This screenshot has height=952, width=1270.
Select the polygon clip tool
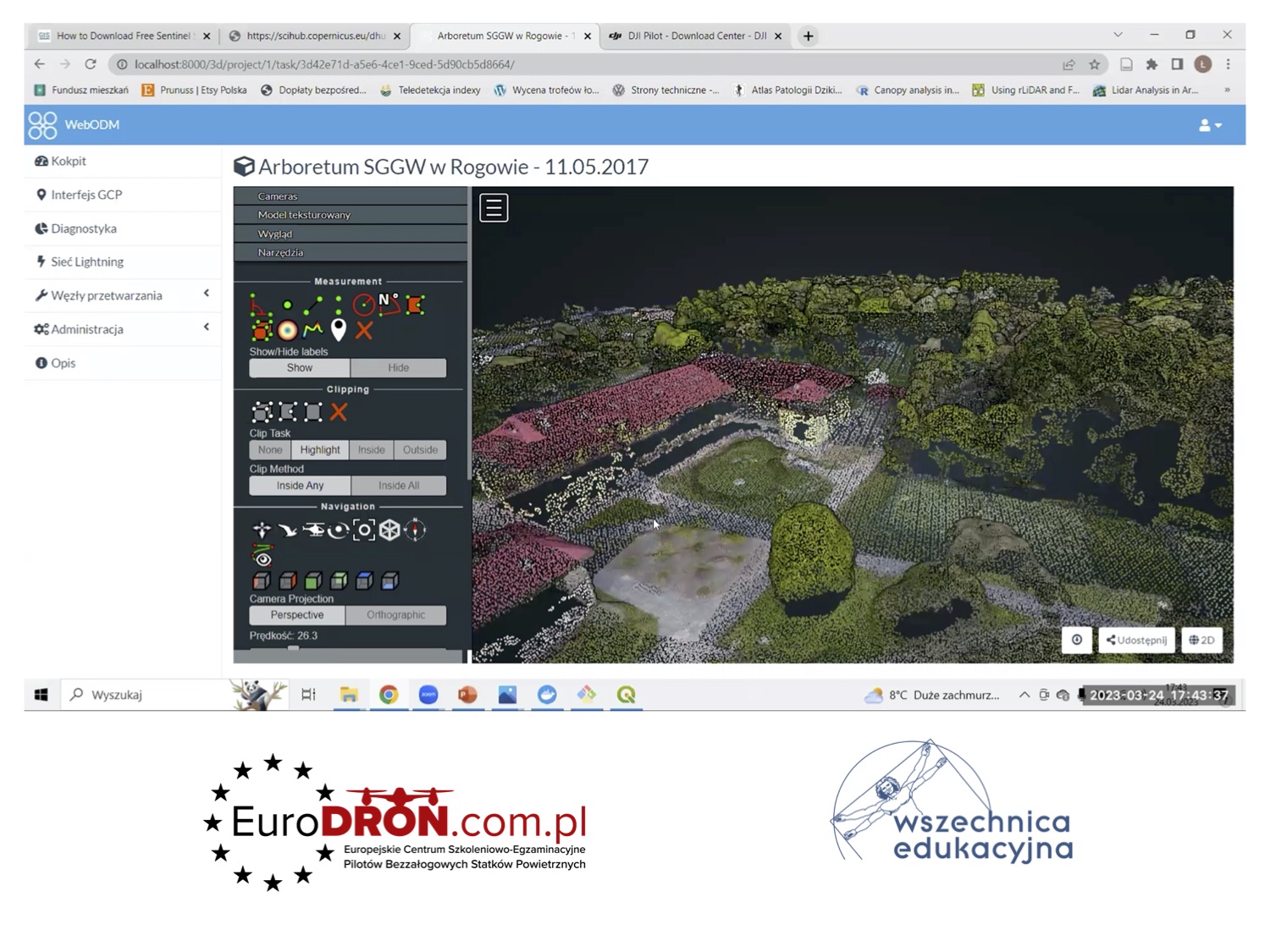tap(288, 412)
